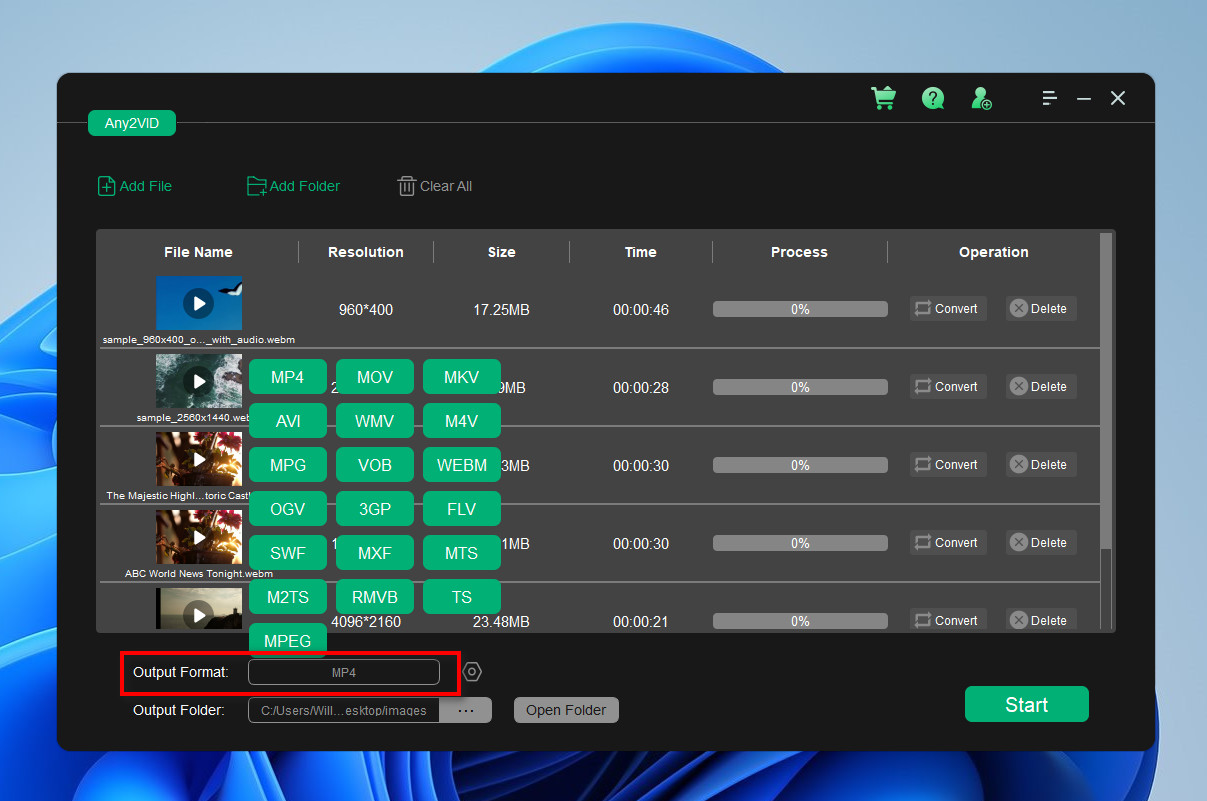Click the Open Folder button
The image size is (1207, 801).
click(566, 710)
